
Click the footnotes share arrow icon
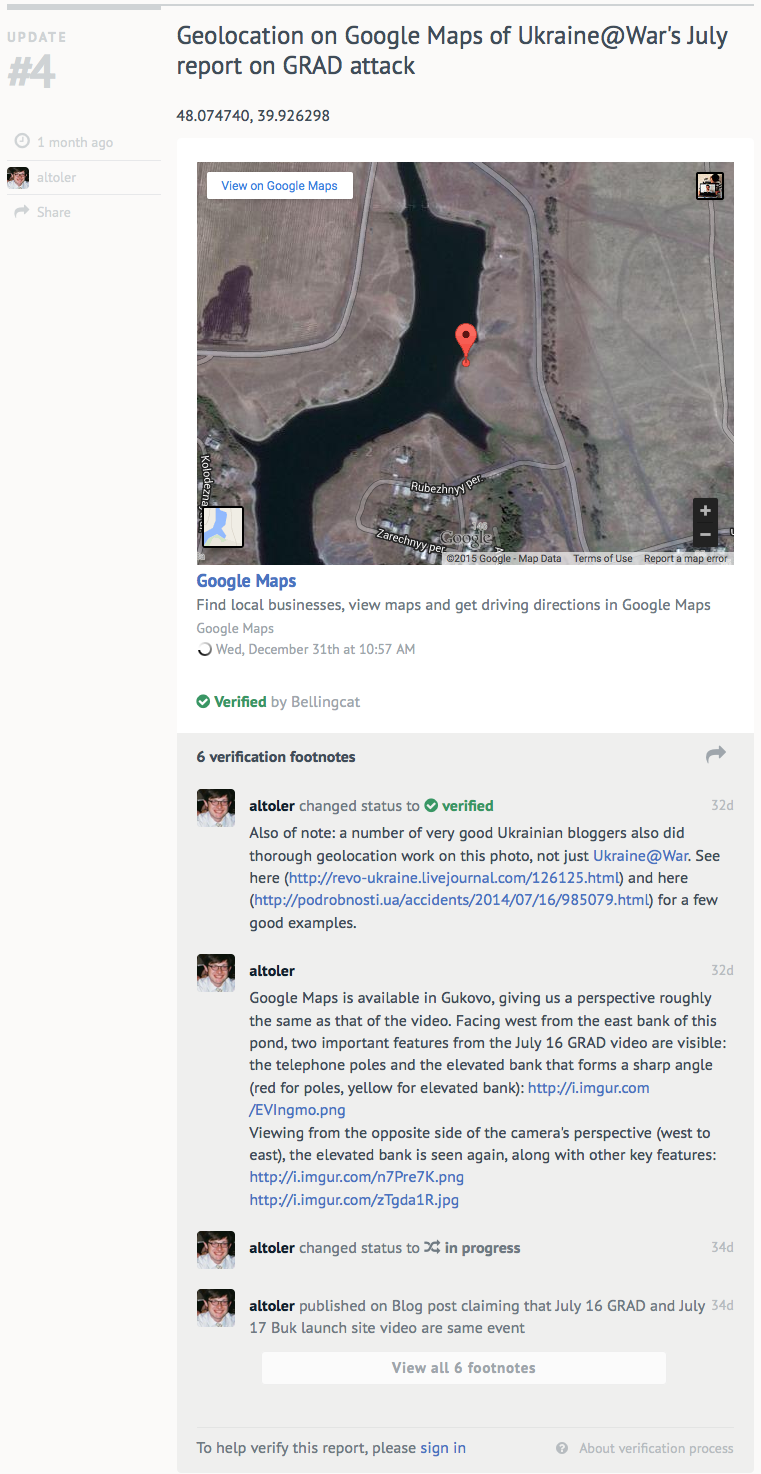(715, 755)
